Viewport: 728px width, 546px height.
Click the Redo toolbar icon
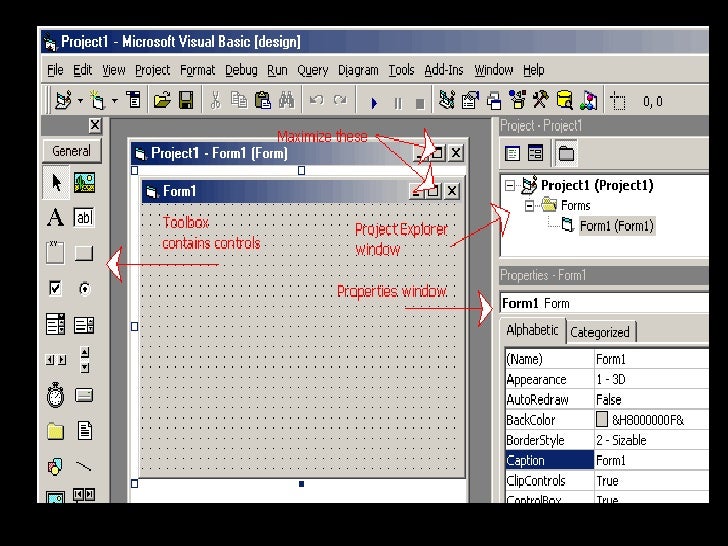coord(340,100)
